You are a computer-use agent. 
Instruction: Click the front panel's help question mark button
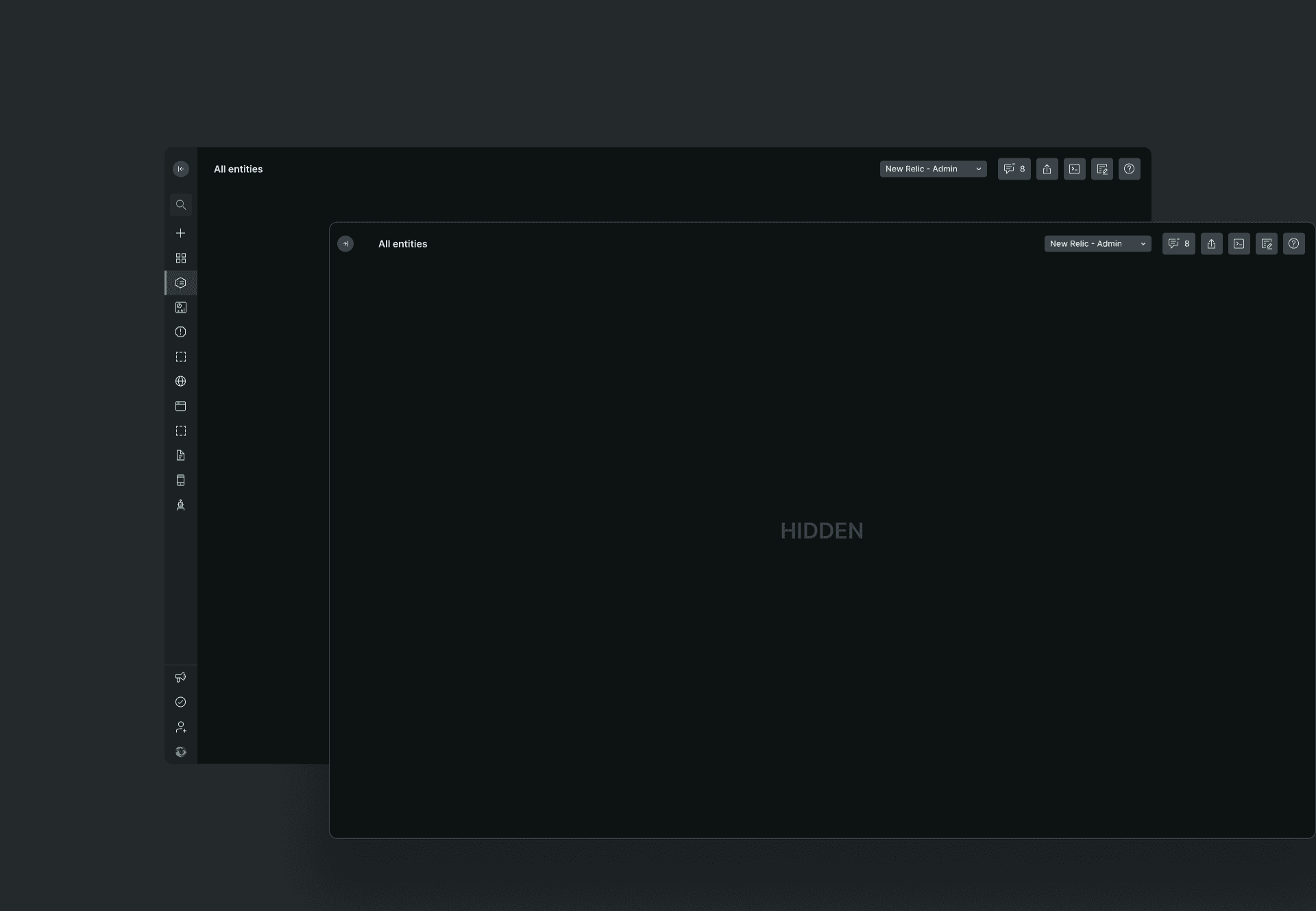coord(1293,244)
